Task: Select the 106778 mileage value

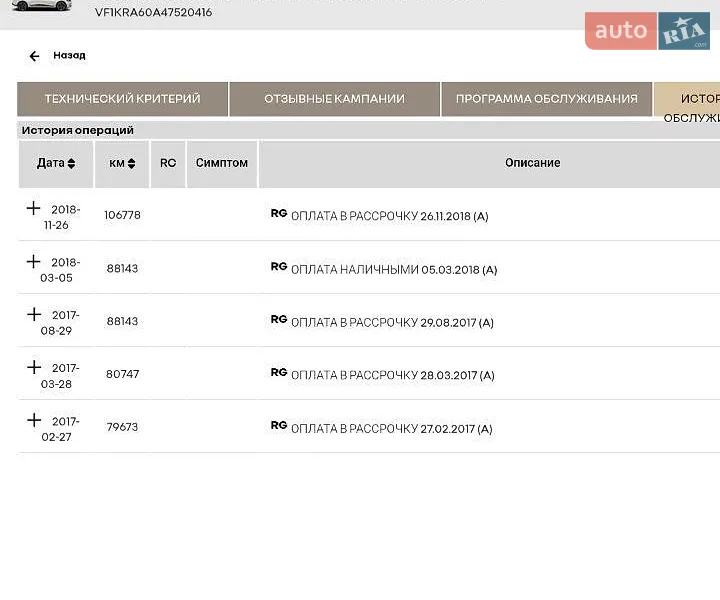Action: [x=122, y=215]
